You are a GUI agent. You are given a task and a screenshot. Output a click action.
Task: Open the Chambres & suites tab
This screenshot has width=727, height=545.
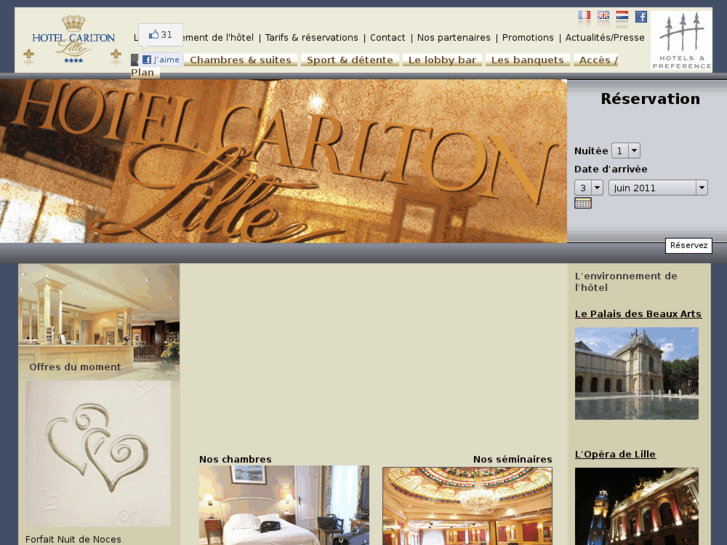[240, 60]
